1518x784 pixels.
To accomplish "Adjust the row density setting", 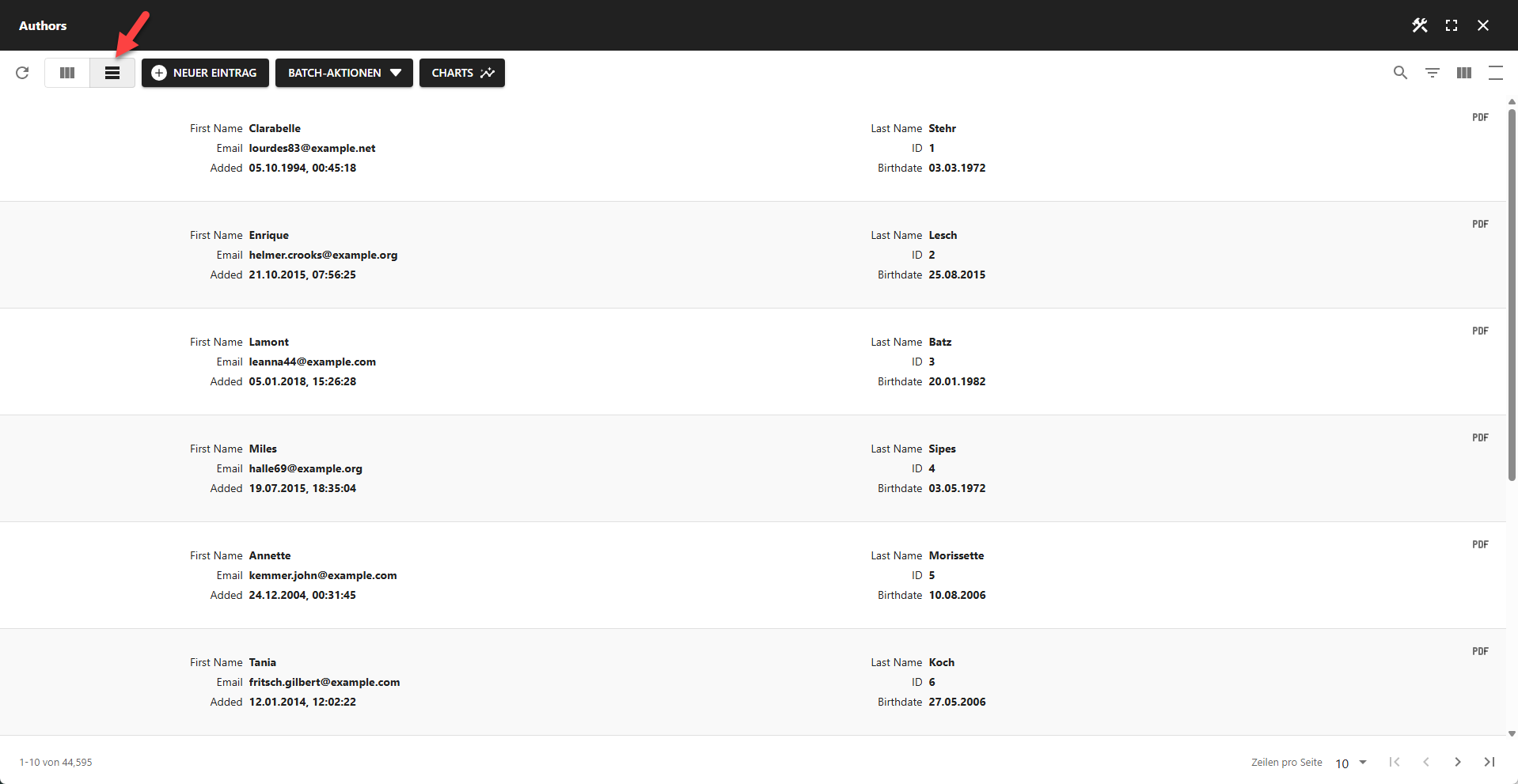I will pyautogui.click(x=1496, y=72).
